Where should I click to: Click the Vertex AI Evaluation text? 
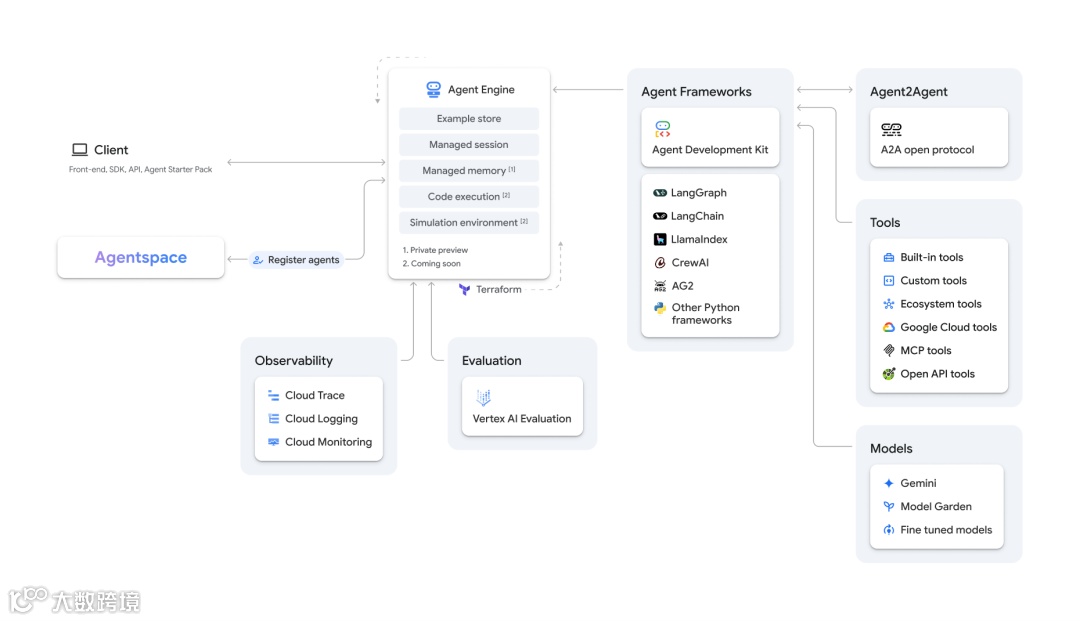522,419
